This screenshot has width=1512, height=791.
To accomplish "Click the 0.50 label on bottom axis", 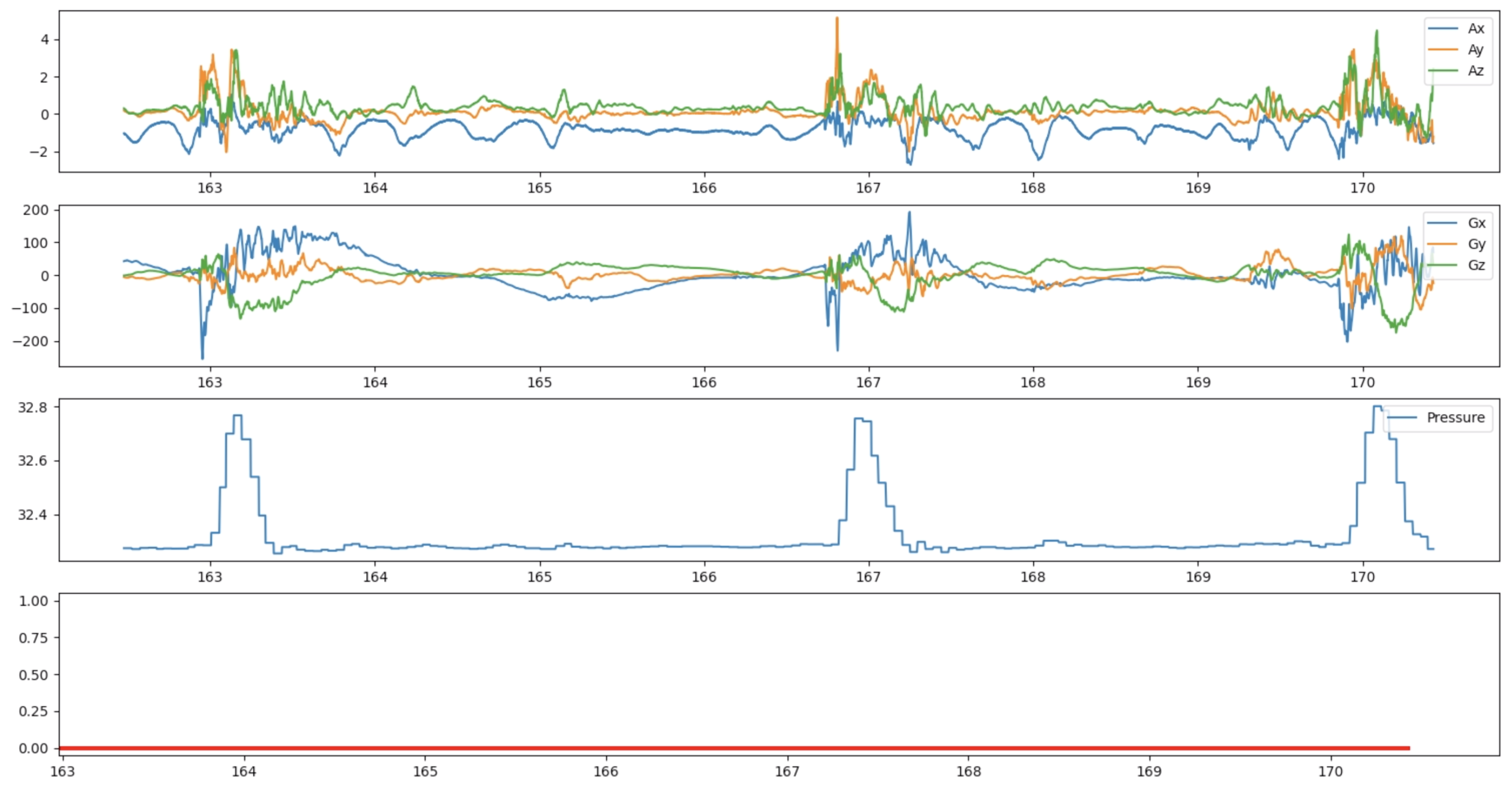I will (x=33, y=674).
